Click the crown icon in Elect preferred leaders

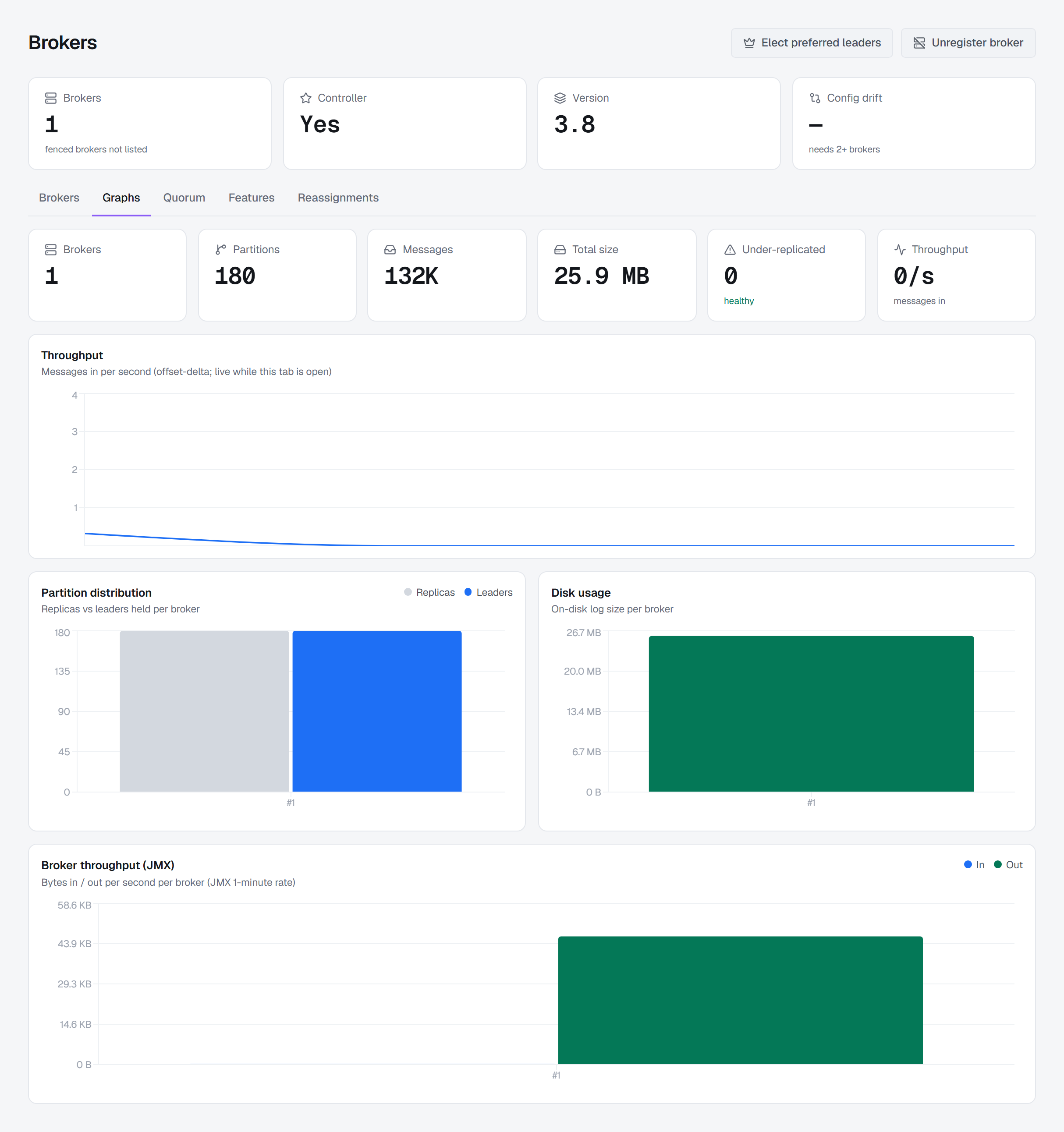(x=749, y=42)
